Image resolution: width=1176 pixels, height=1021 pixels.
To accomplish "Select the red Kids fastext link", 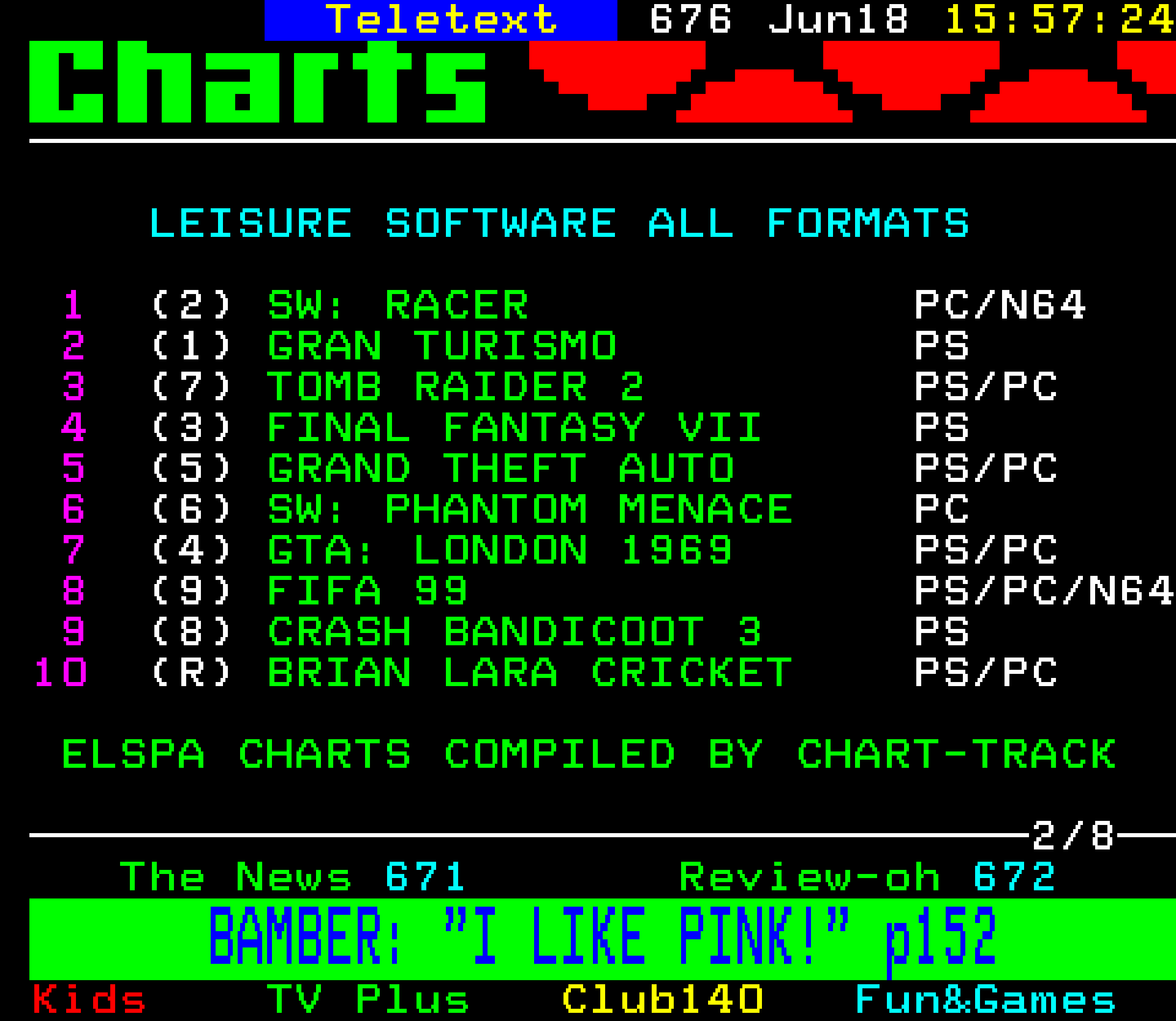I will tap(89, 999).
